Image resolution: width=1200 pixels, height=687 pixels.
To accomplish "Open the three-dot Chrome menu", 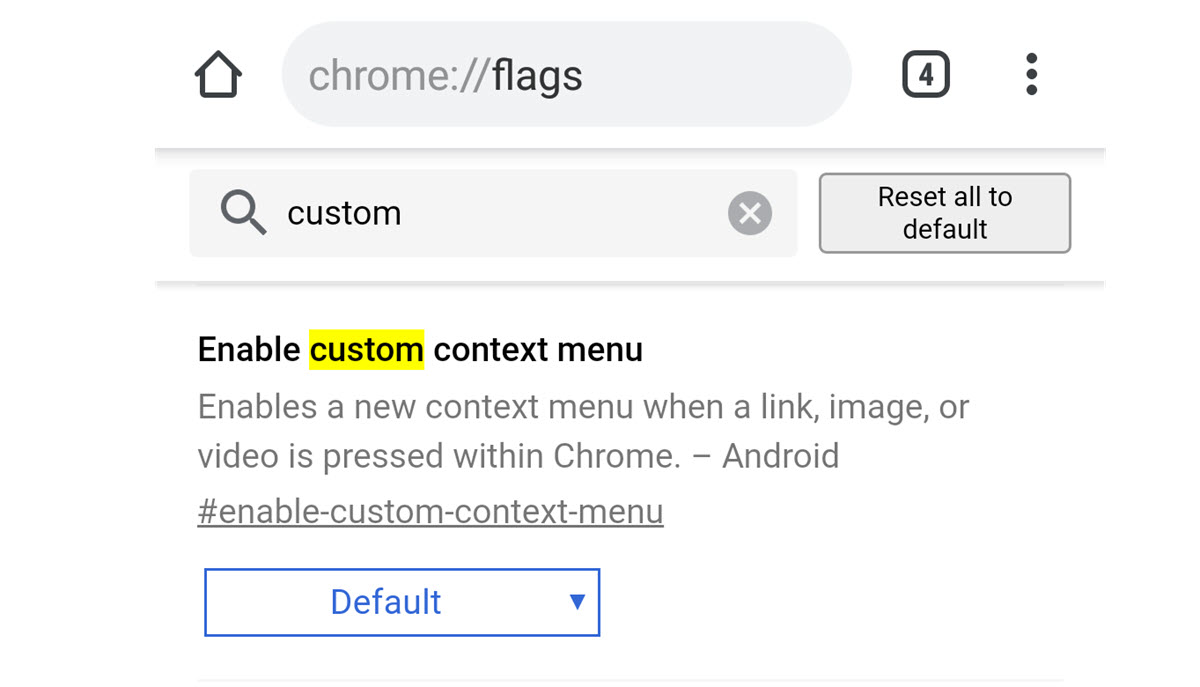I will point(1031,75).
